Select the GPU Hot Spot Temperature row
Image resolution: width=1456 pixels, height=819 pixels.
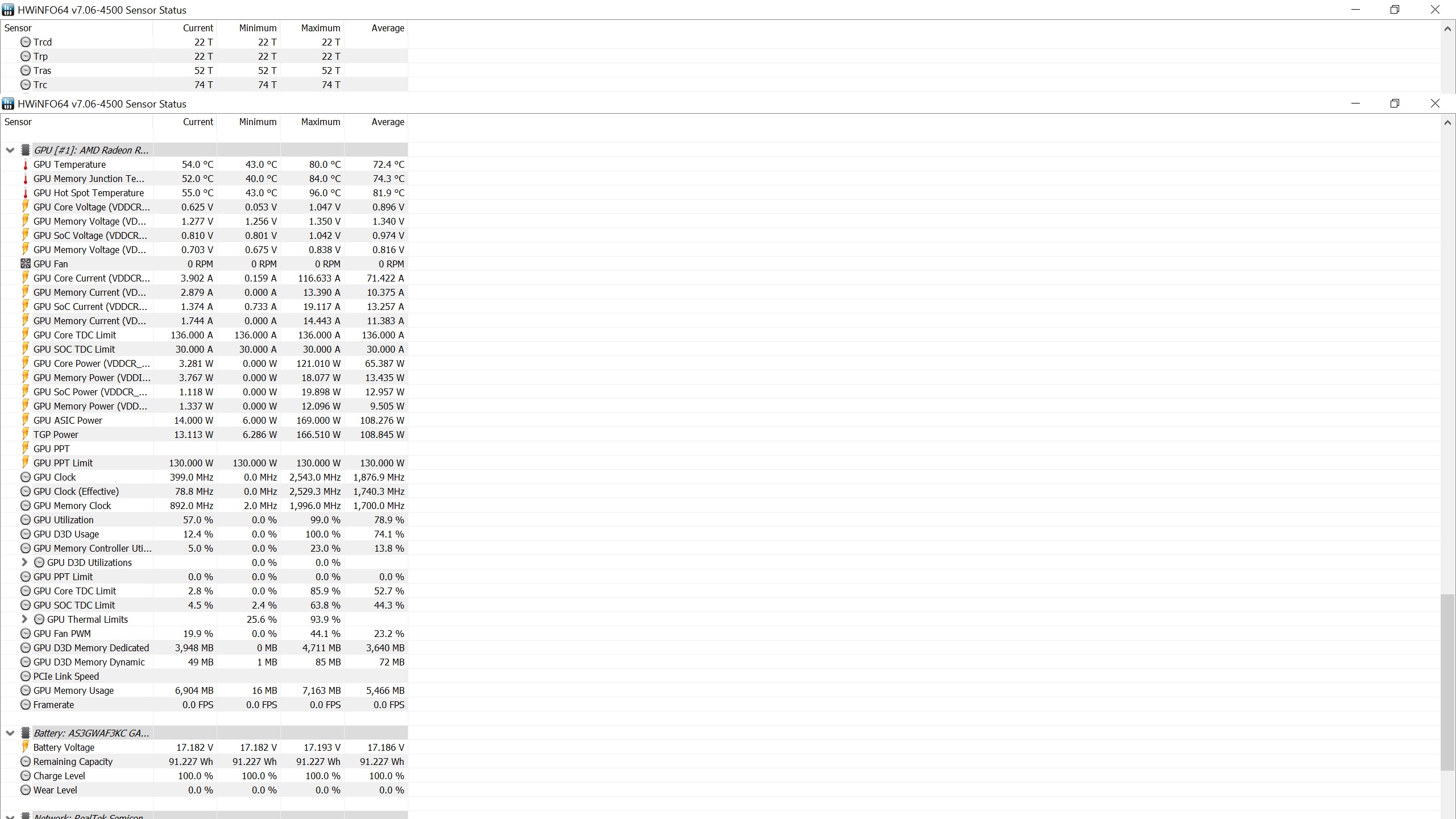88,193
